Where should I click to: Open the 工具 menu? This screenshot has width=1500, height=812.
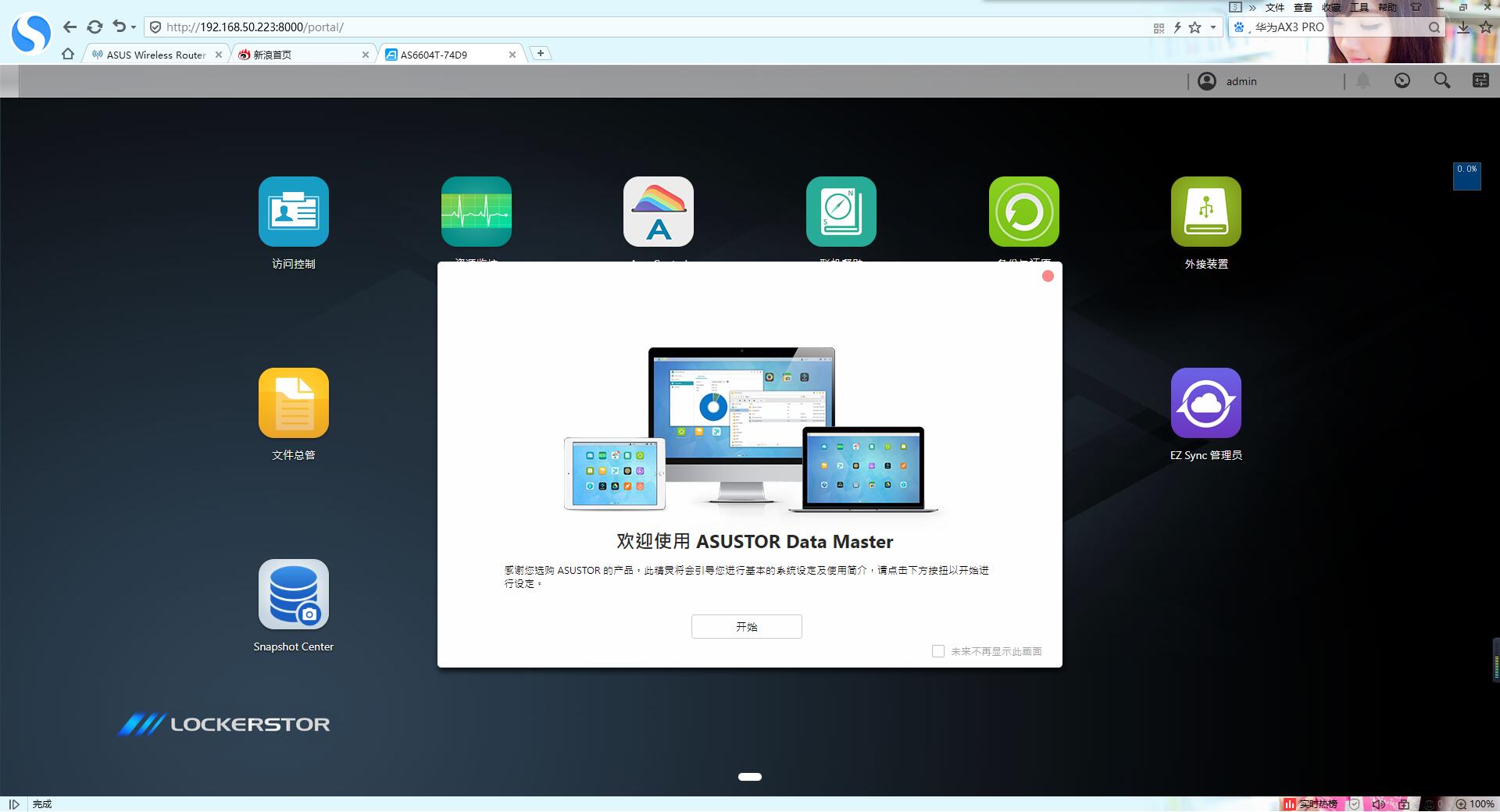(x=1359, y=7)
